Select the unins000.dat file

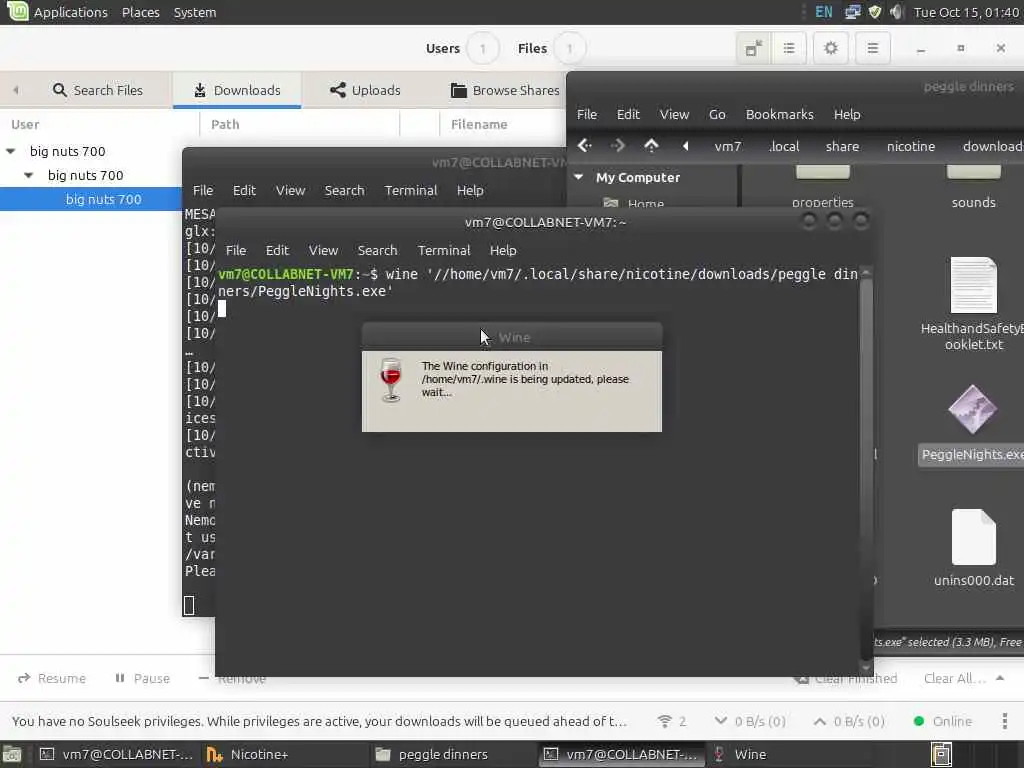(x=973, y=547)
